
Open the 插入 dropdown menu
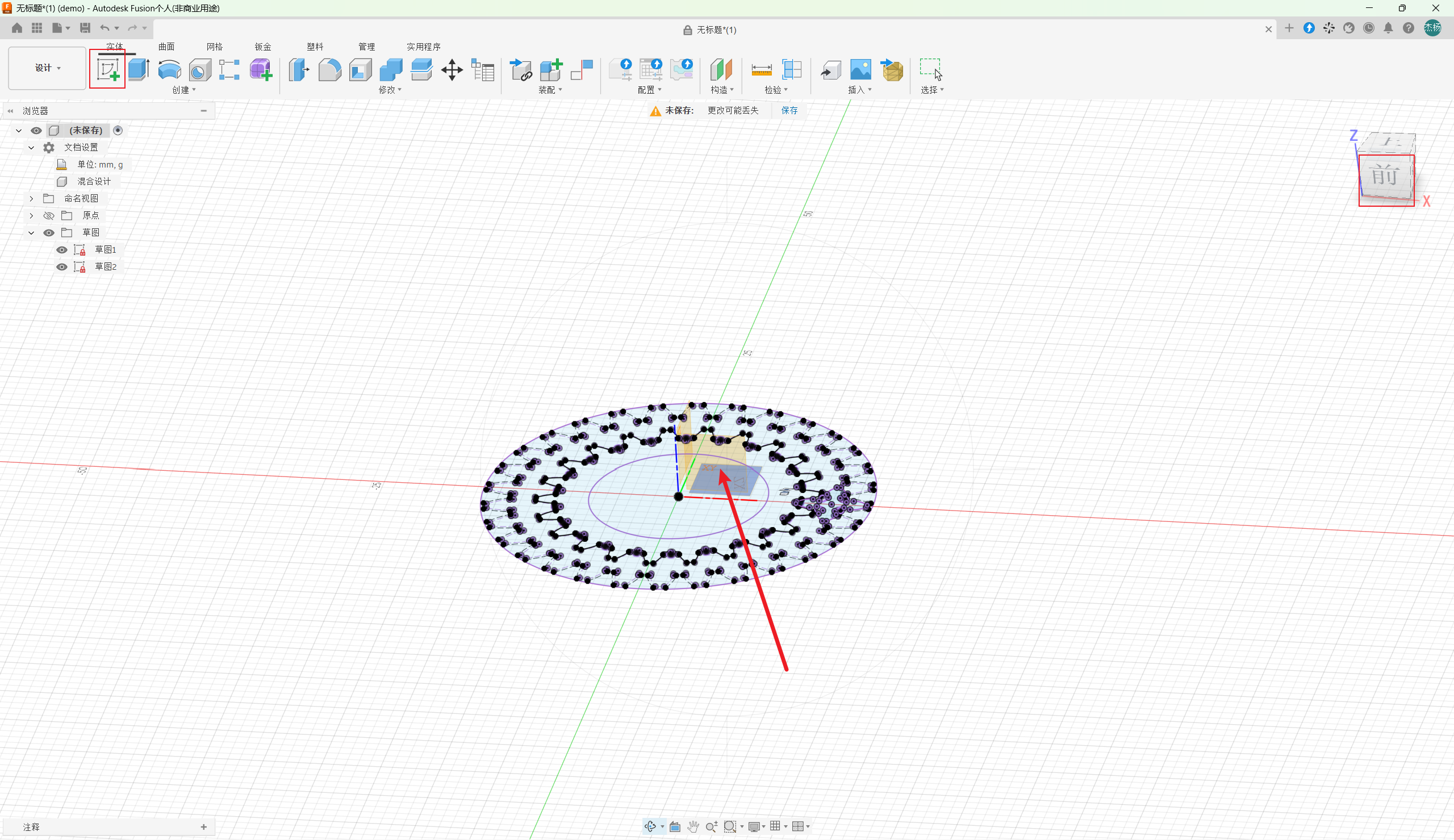[860, 90]
